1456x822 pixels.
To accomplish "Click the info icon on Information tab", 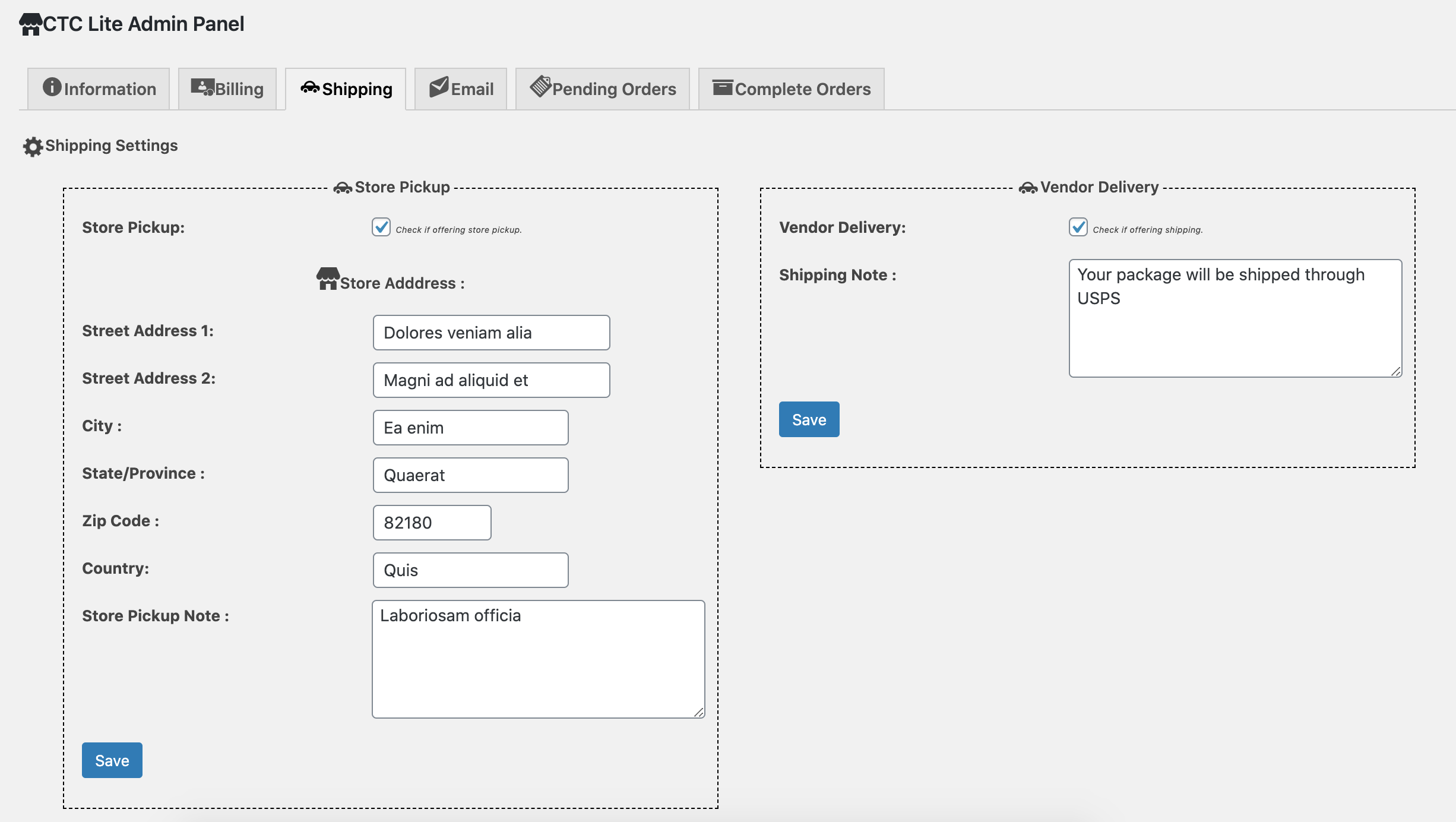I will (x=52, y=87).
